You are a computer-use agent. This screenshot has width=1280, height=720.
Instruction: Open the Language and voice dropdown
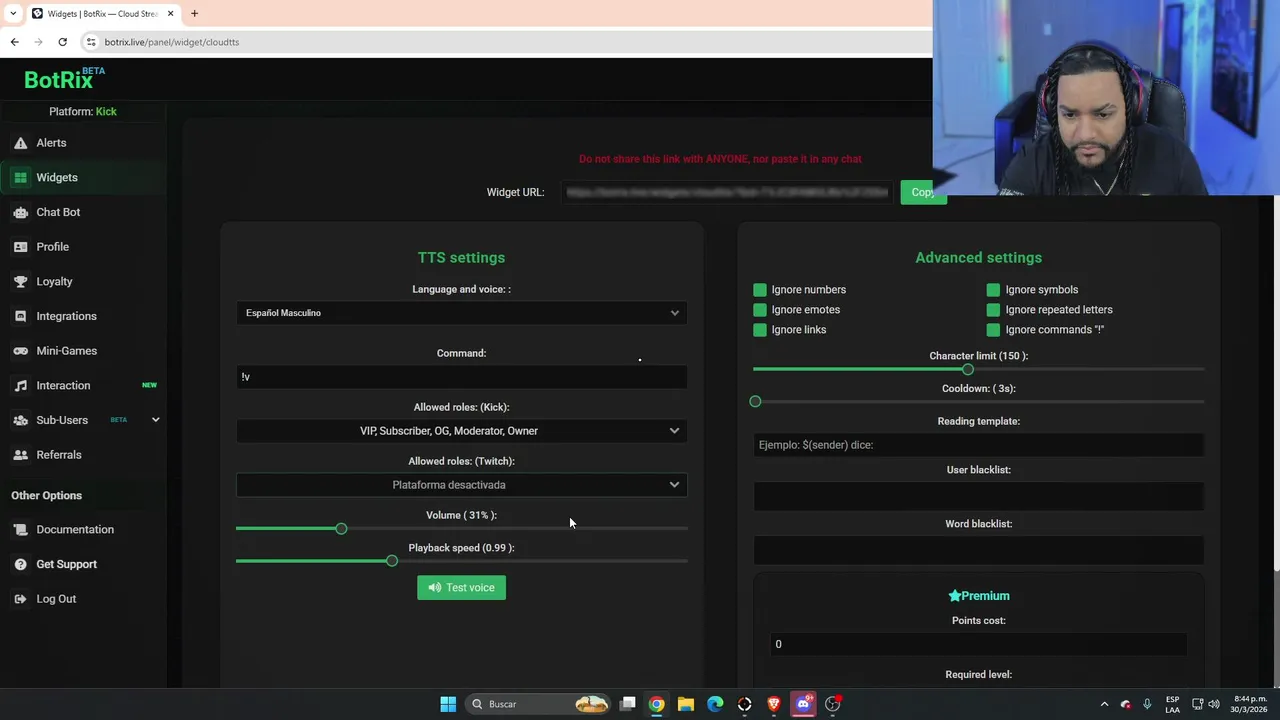461,313
